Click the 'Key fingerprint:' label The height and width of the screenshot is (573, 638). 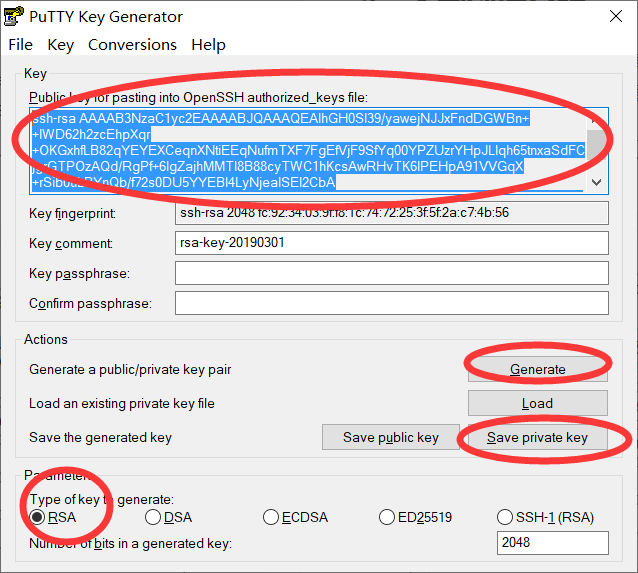[72, 214]
